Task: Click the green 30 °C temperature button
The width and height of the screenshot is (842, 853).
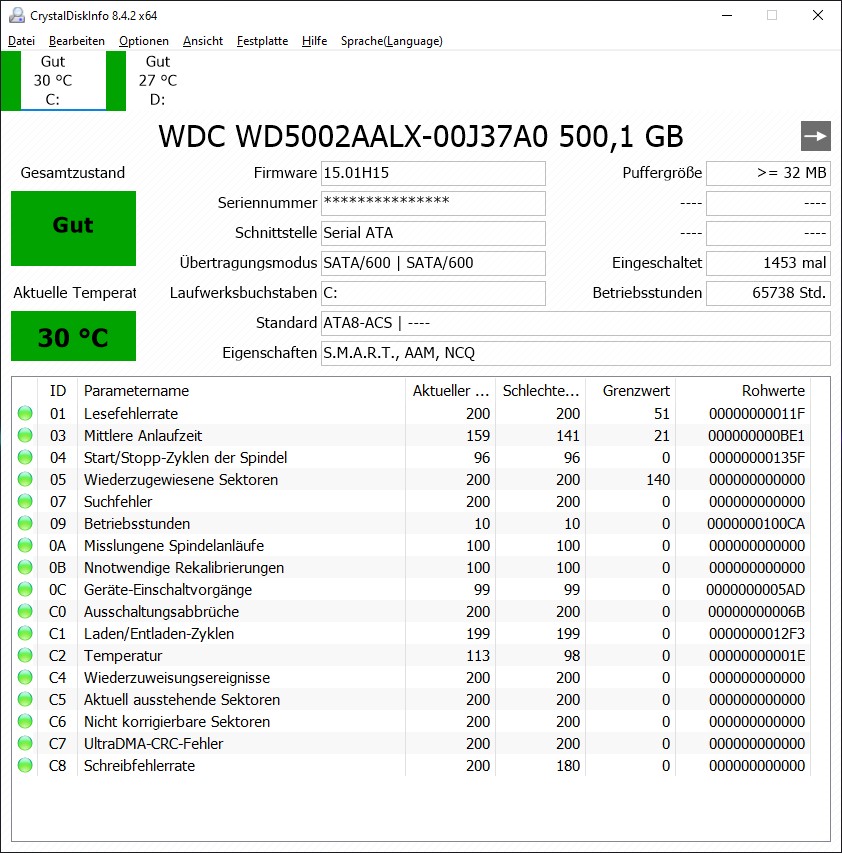Action: coord(73,336)
